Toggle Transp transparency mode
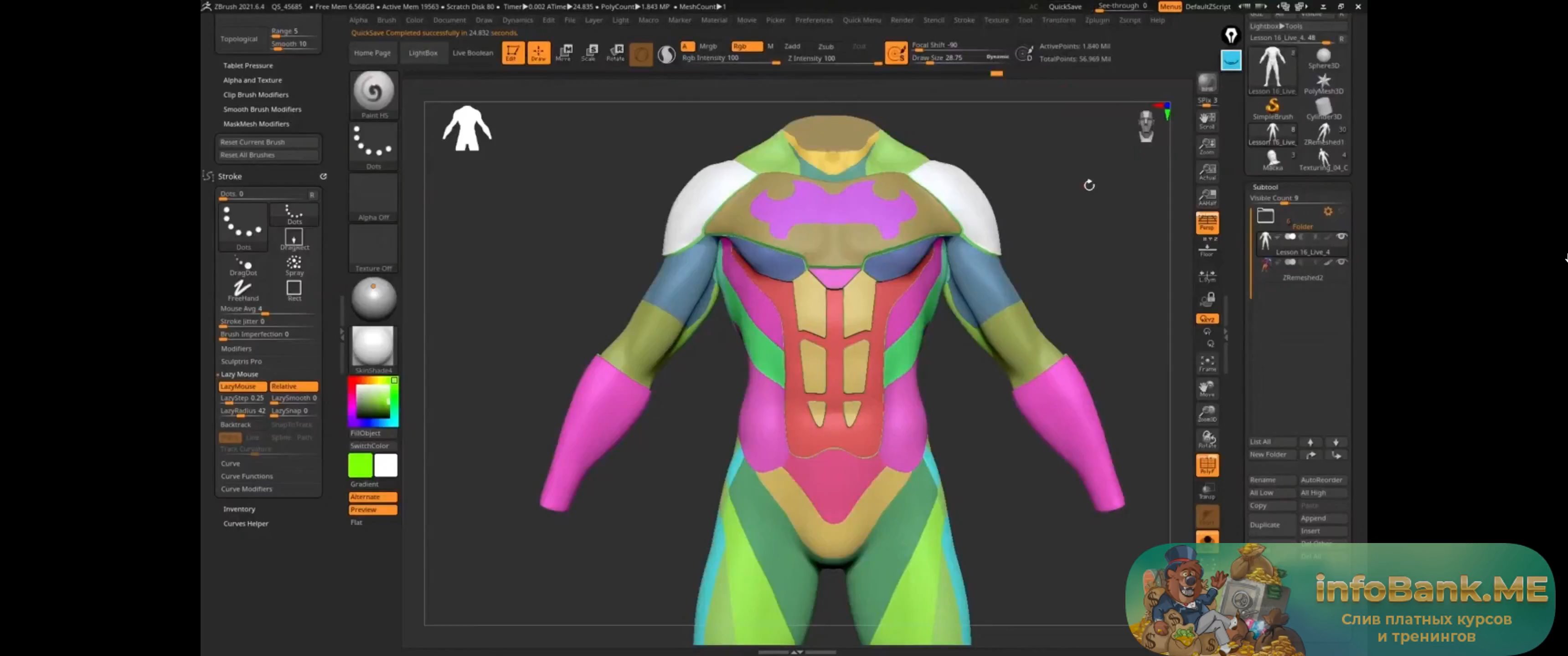 coord(1207,491)
